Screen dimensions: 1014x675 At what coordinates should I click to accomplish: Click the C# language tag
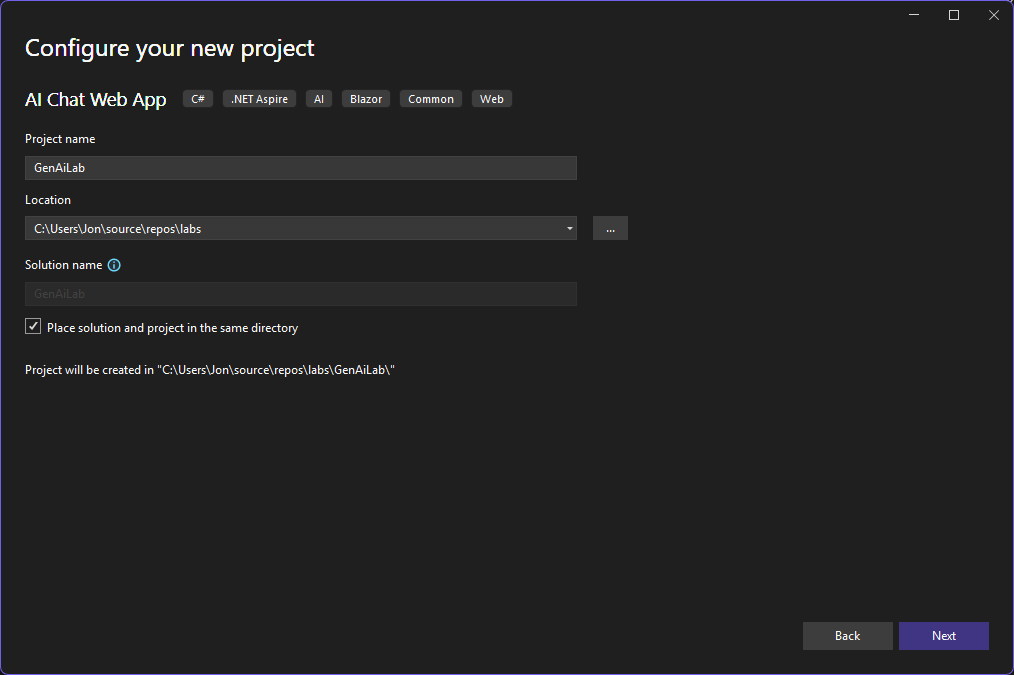click(197, 99)
